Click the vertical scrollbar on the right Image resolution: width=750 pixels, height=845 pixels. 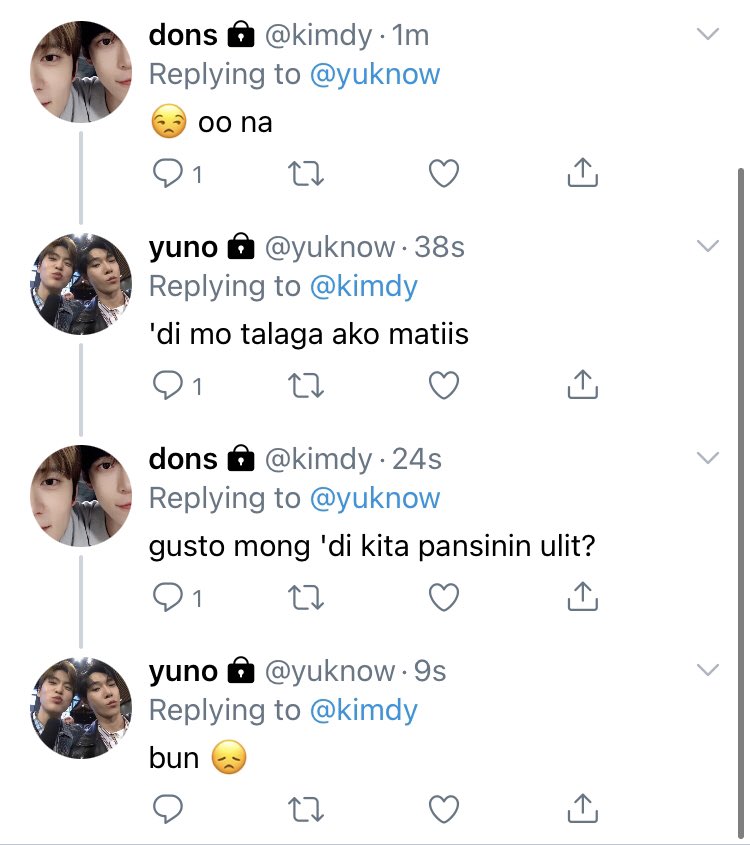[x=741, y=504]
